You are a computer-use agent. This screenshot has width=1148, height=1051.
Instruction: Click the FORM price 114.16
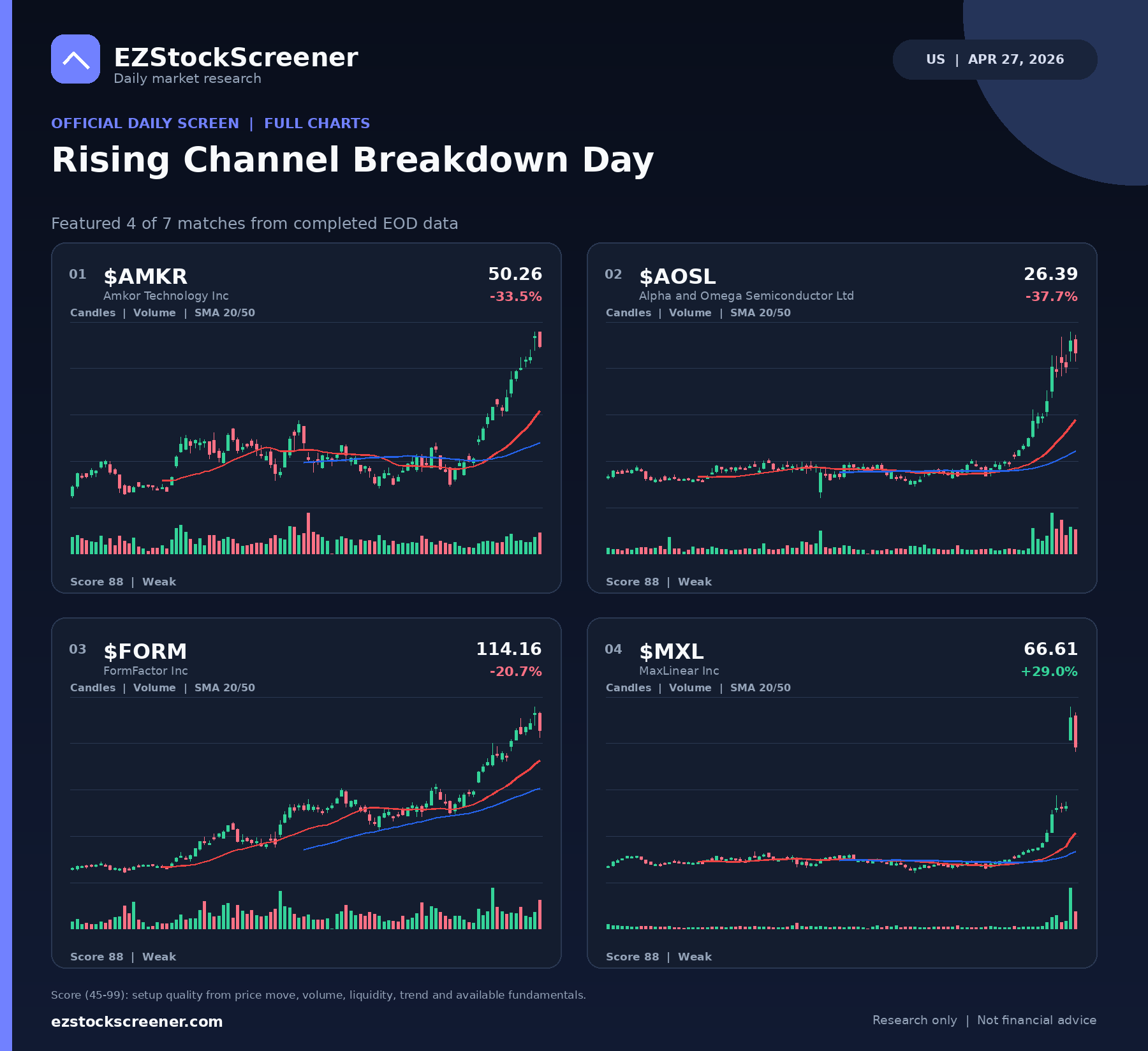click(x=509, y=649)
